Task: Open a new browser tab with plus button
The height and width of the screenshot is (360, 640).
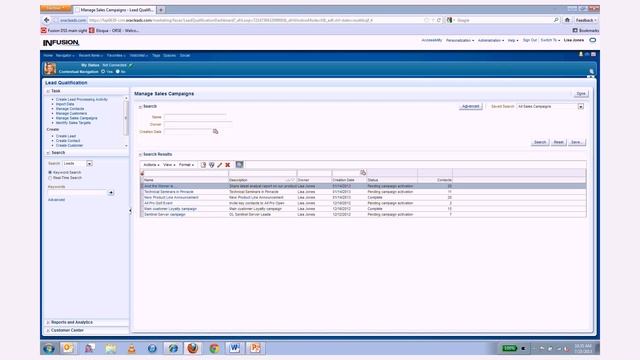Action: point(161,9)
